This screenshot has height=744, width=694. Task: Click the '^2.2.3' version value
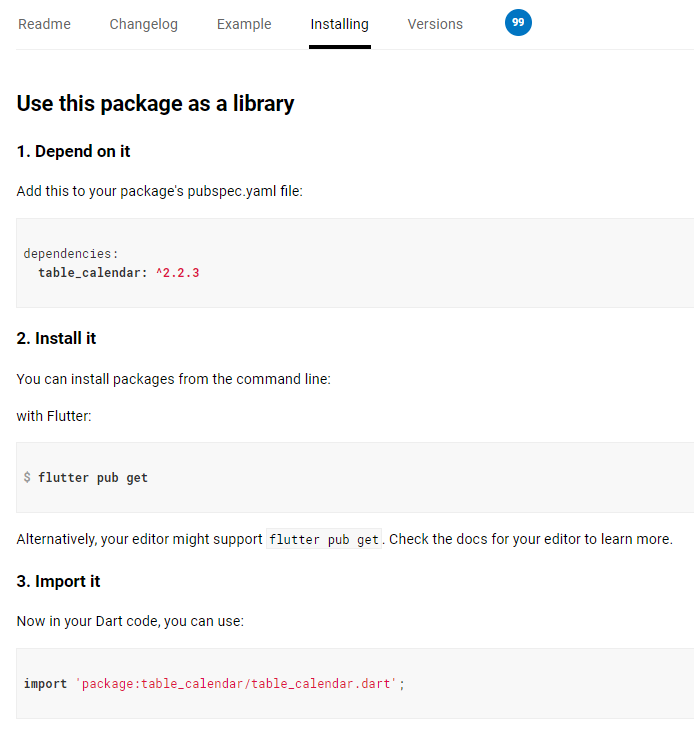point(178,273)
